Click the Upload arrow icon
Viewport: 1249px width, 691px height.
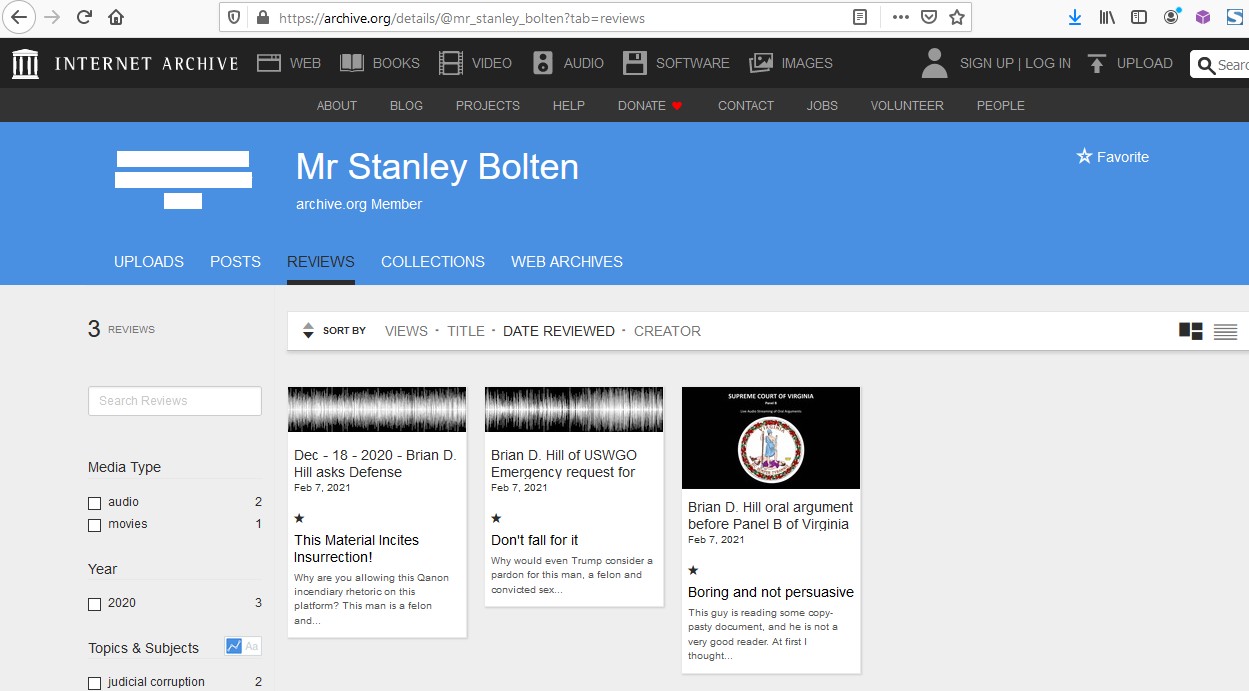tap(1097, 64)
